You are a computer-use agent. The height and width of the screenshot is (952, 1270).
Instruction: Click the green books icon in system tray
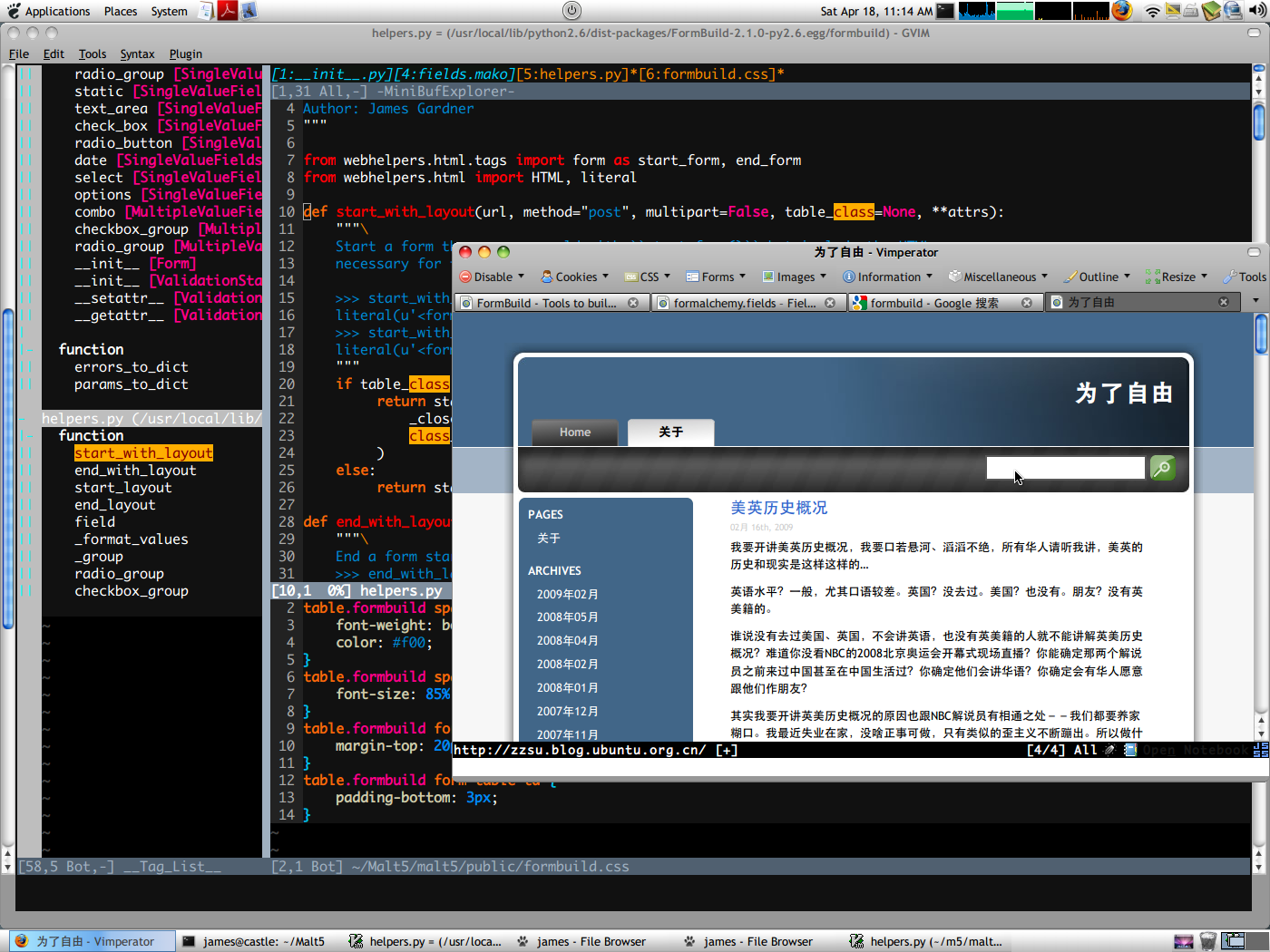[x=1212, y=11]
